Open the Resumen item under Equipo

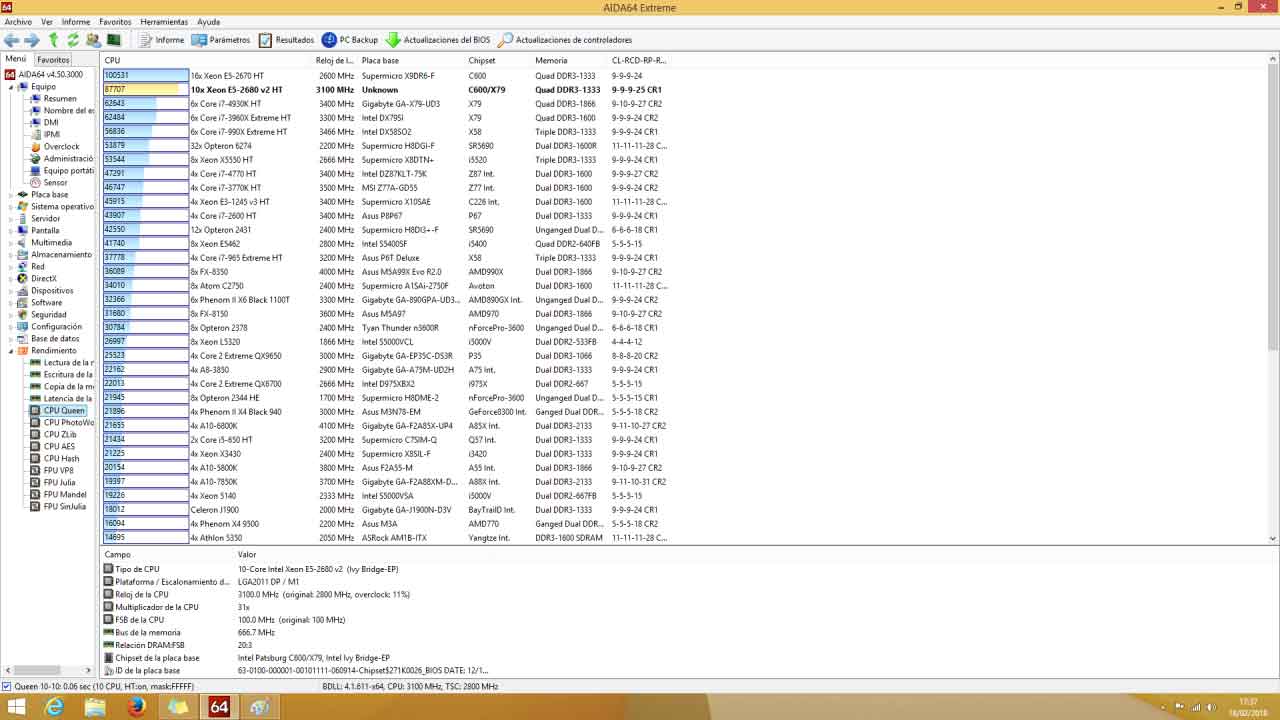click(x=60, y=99)
